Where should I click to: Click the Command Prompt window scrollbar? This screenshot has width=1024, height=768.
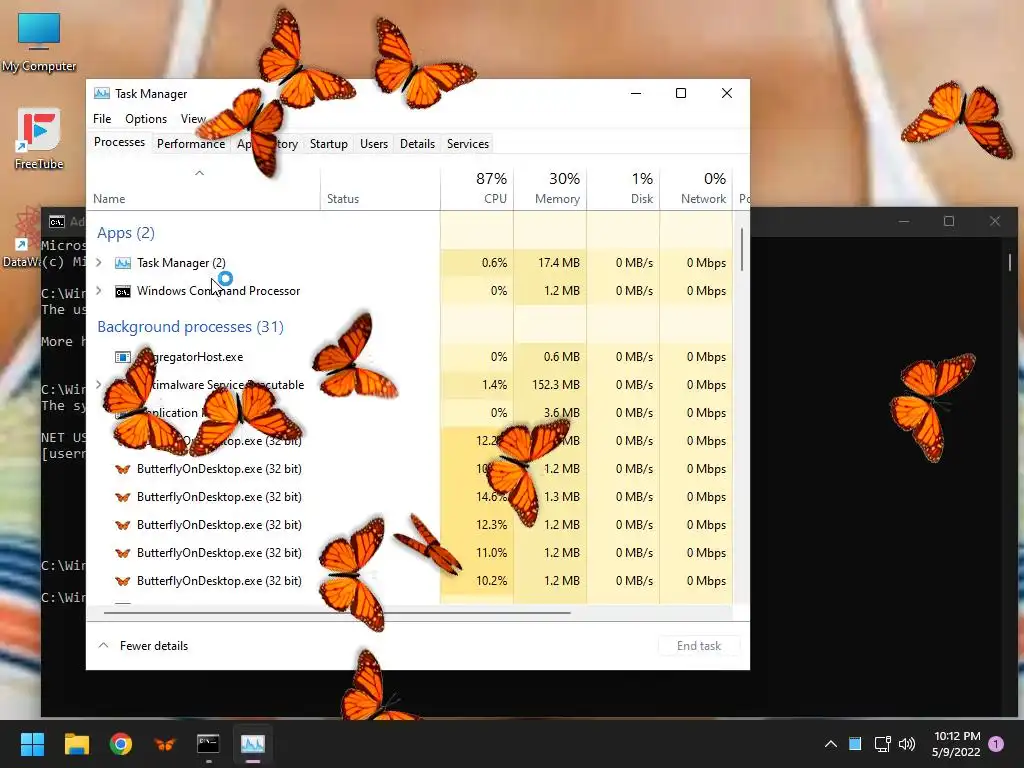[x=1010, y=262]
